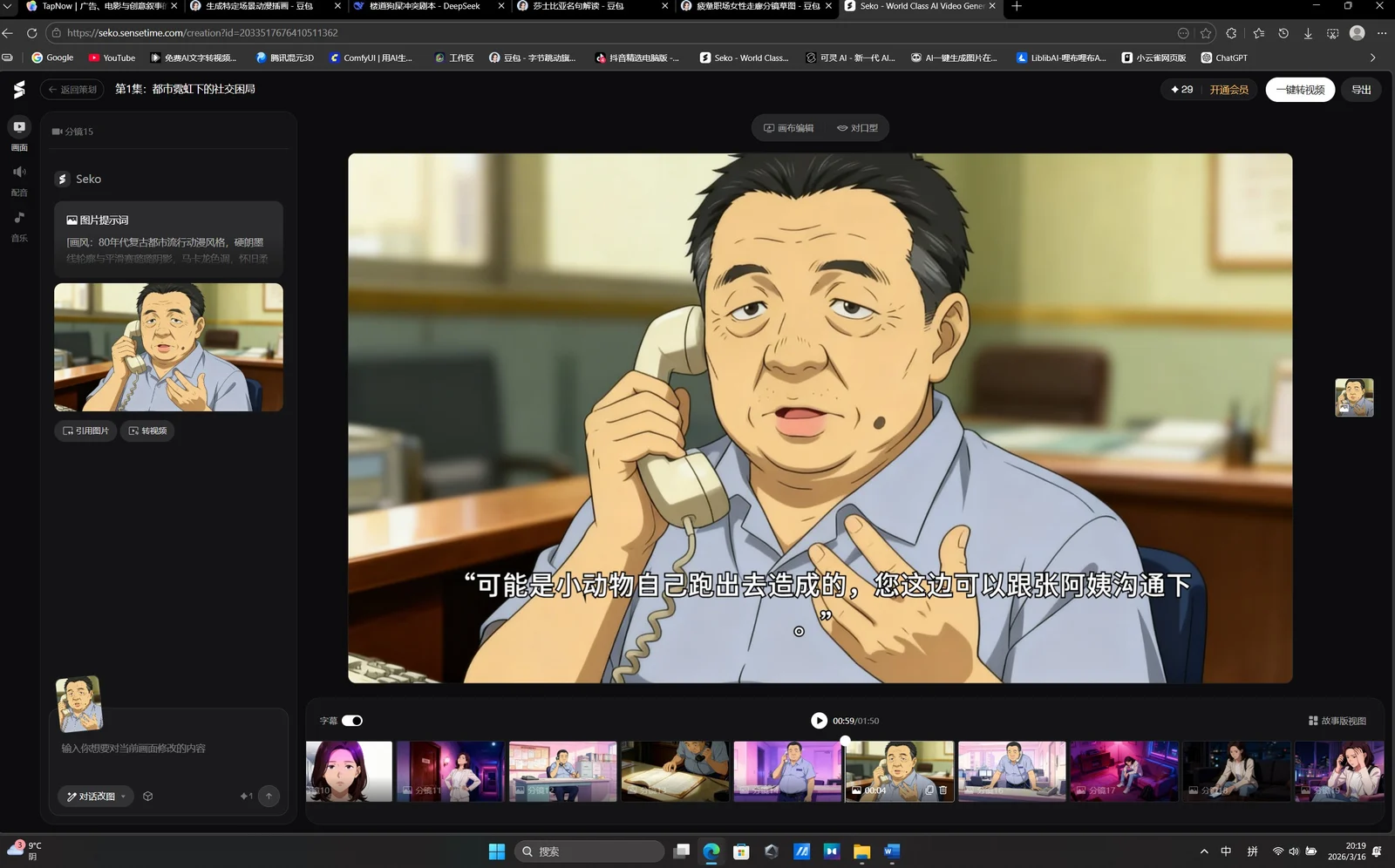The height and width of the screenshot is (868, 1395).
Task: Open browser downloads icon
Action: coord(1308,33)
